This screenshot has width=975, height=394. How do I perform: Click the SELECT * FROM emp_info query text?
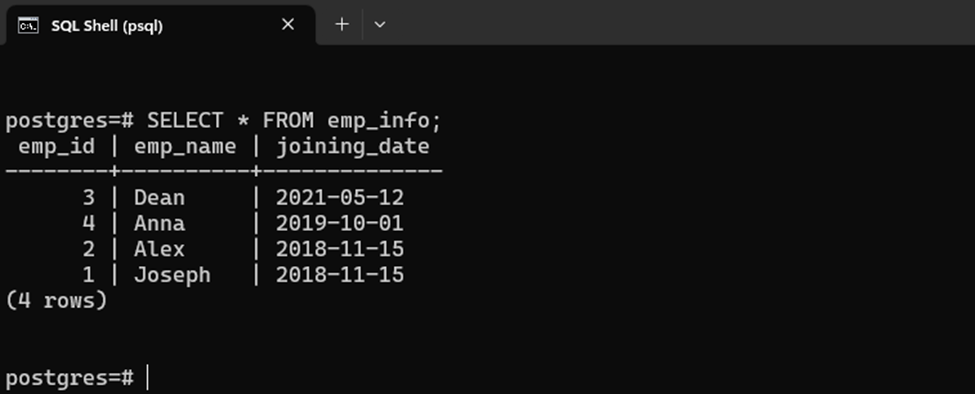(294, 120)
